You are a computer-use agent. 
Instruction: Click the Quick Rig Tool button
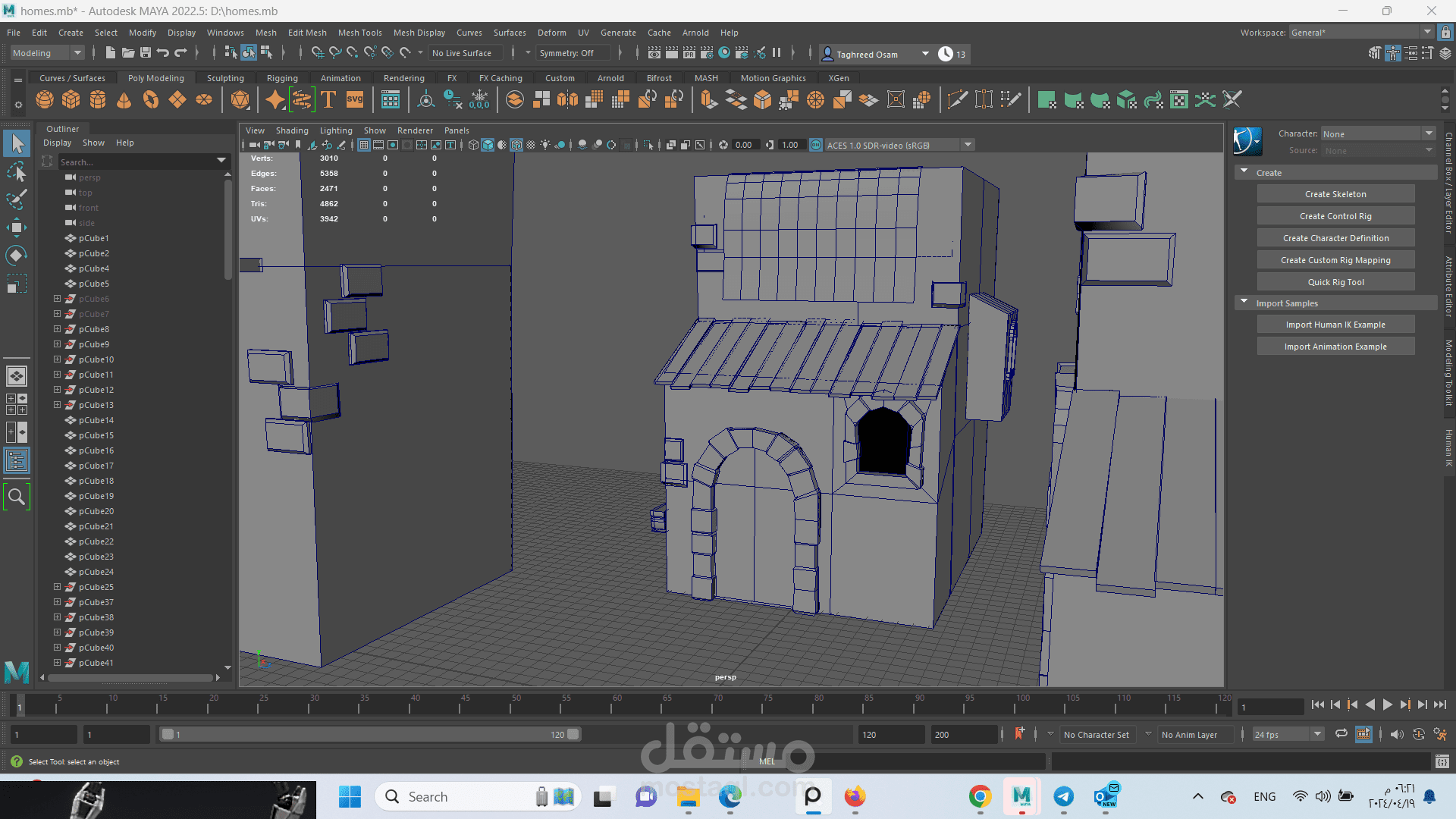click(1335, 282)
